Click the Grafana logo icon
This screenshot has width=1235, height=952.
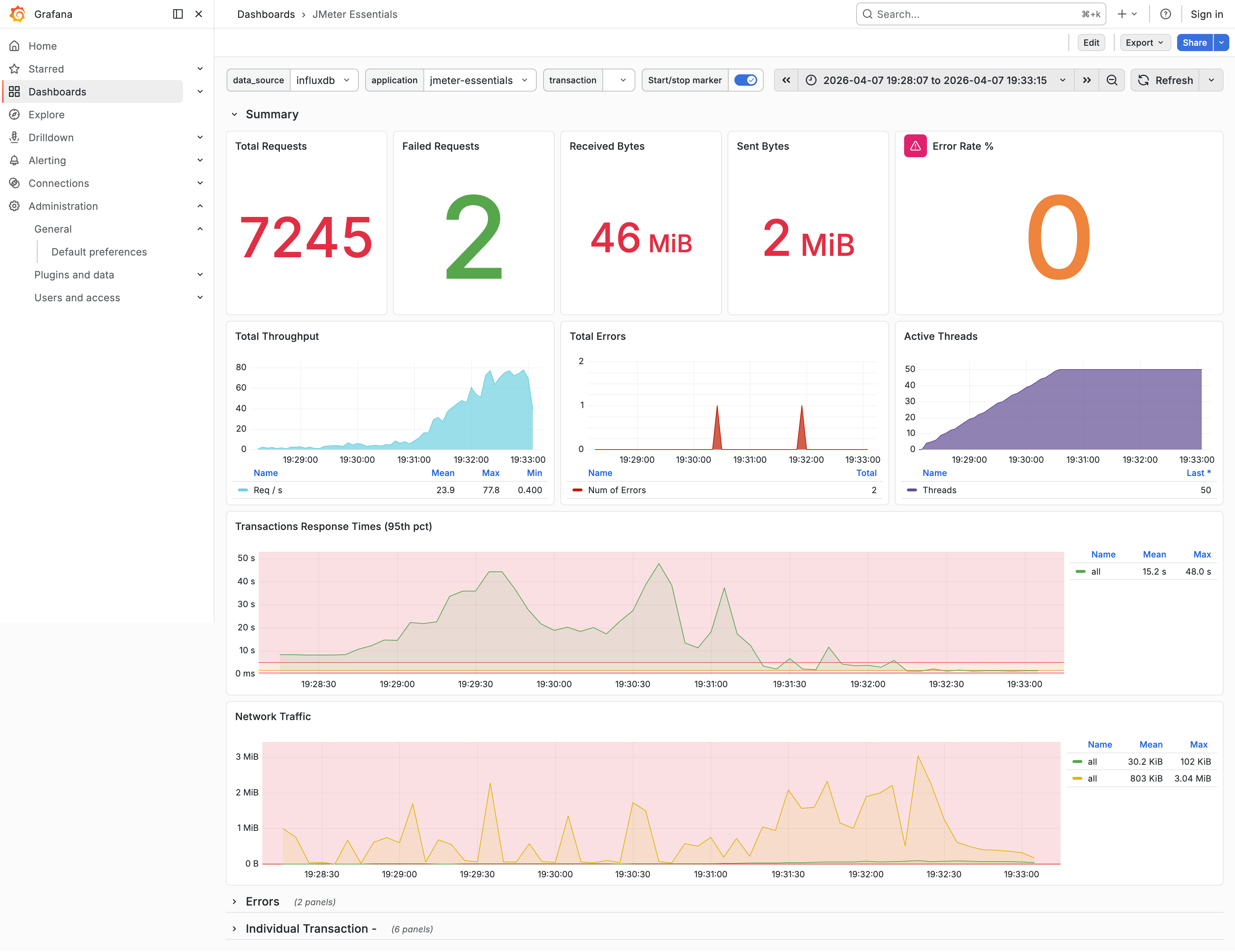18,14
